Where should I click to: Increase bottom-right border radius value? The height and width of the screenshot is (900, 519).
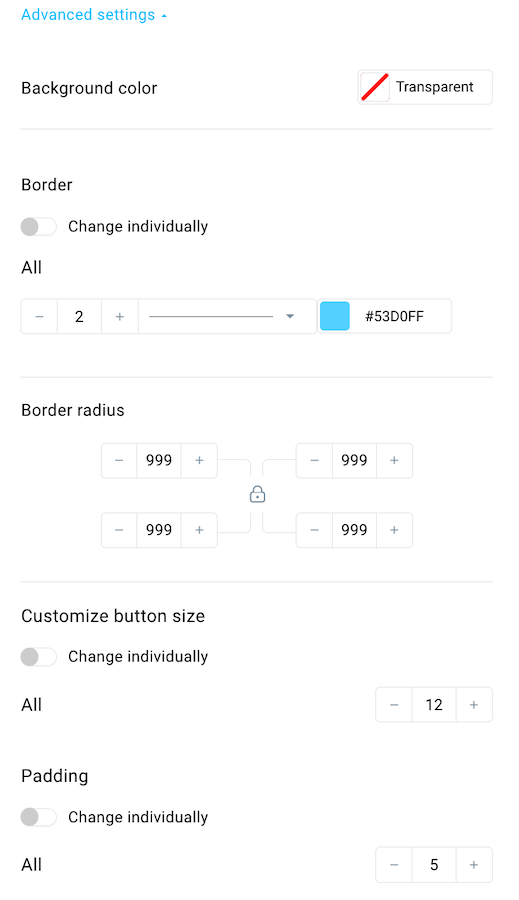(x=394, y=530)
